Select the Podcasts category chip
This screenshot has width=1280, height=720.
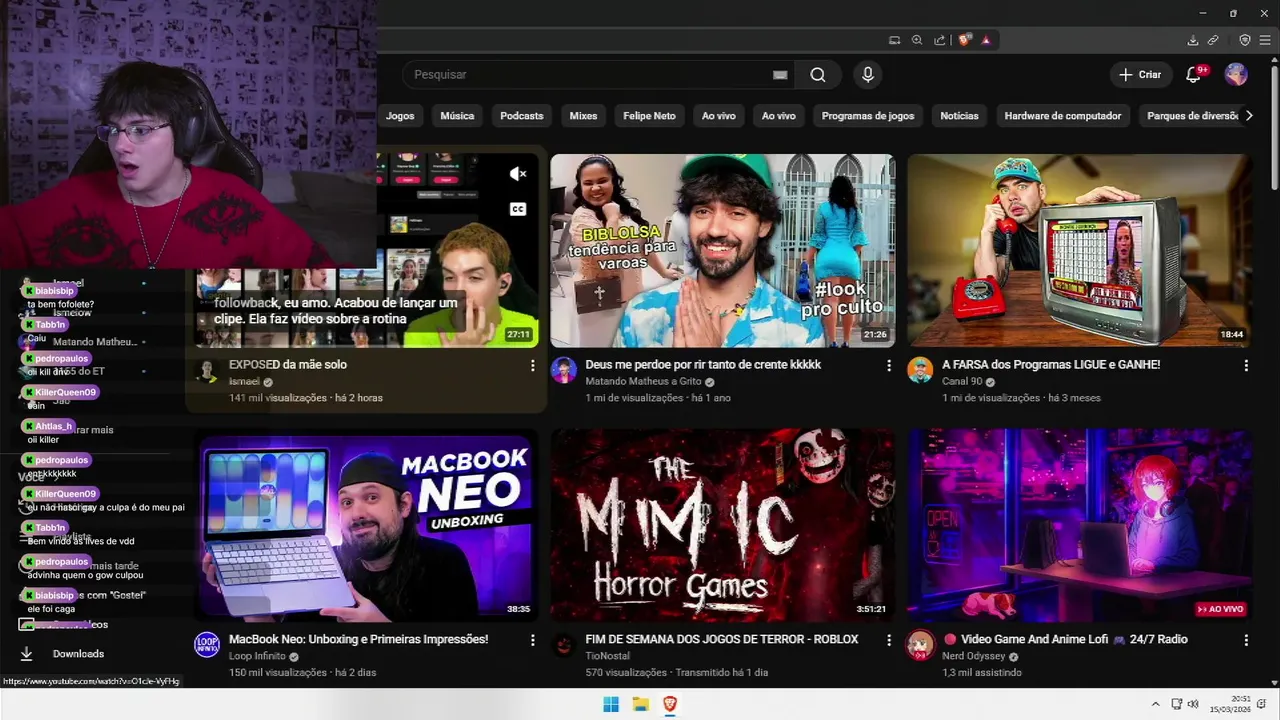click(522, 116)
